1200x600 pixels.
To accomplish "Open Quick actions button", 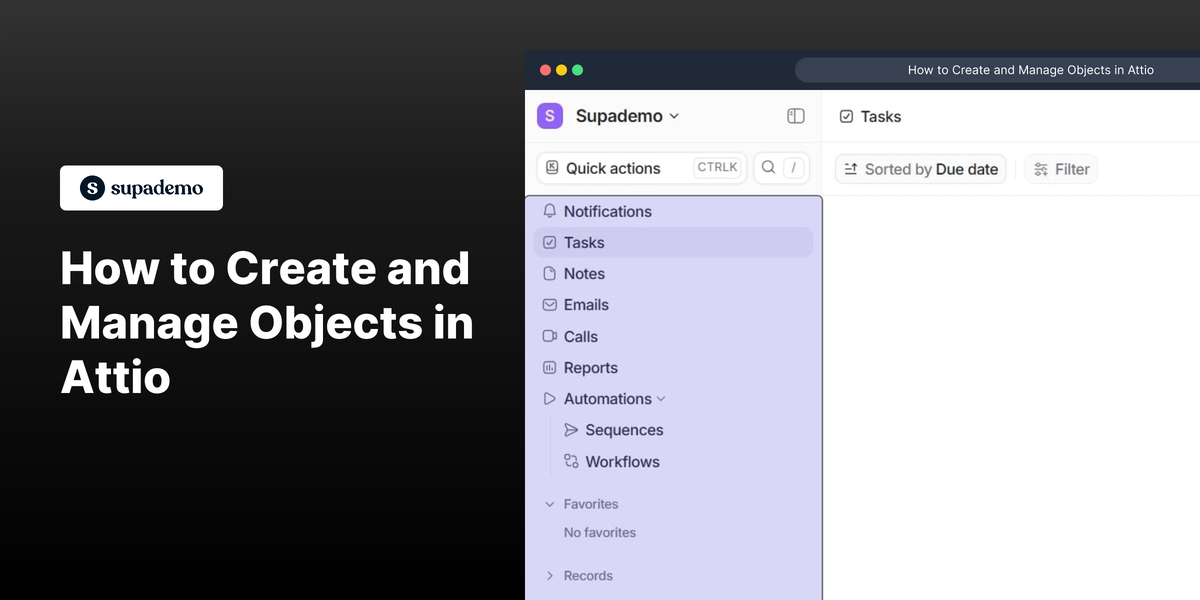I will click(642, 168).
